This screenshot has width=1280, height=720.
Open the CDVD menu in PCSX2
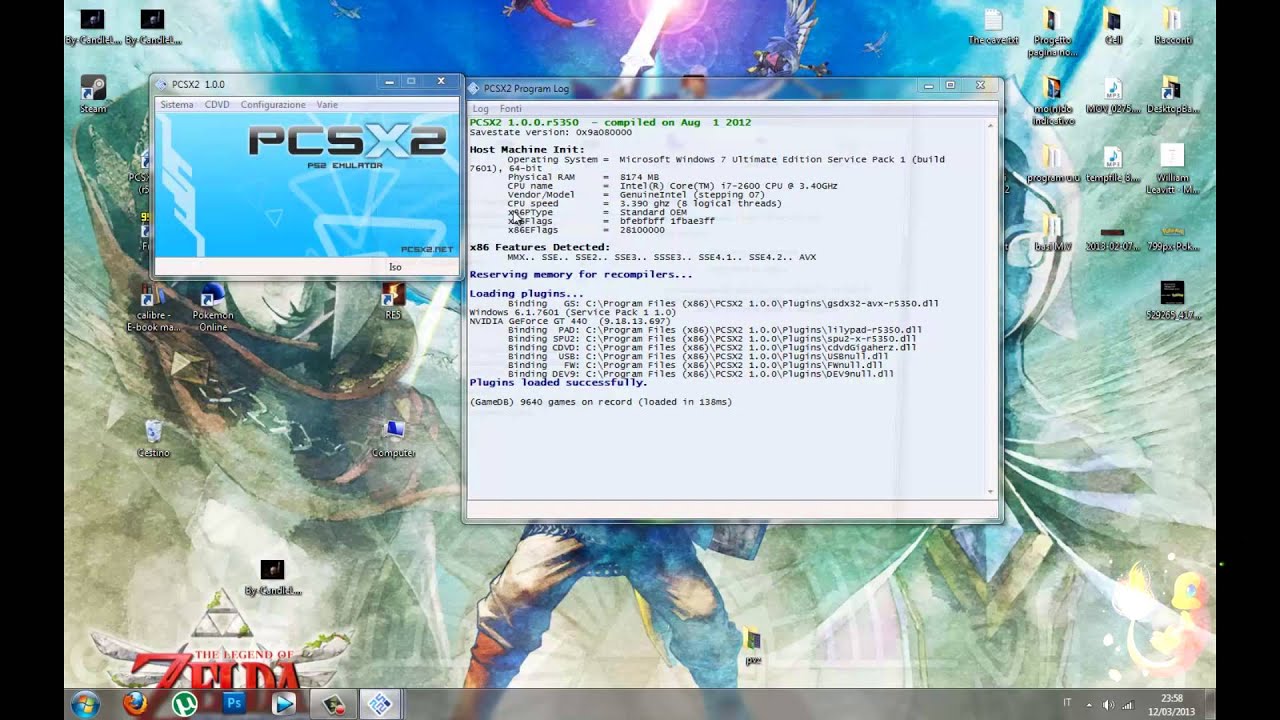217,105
